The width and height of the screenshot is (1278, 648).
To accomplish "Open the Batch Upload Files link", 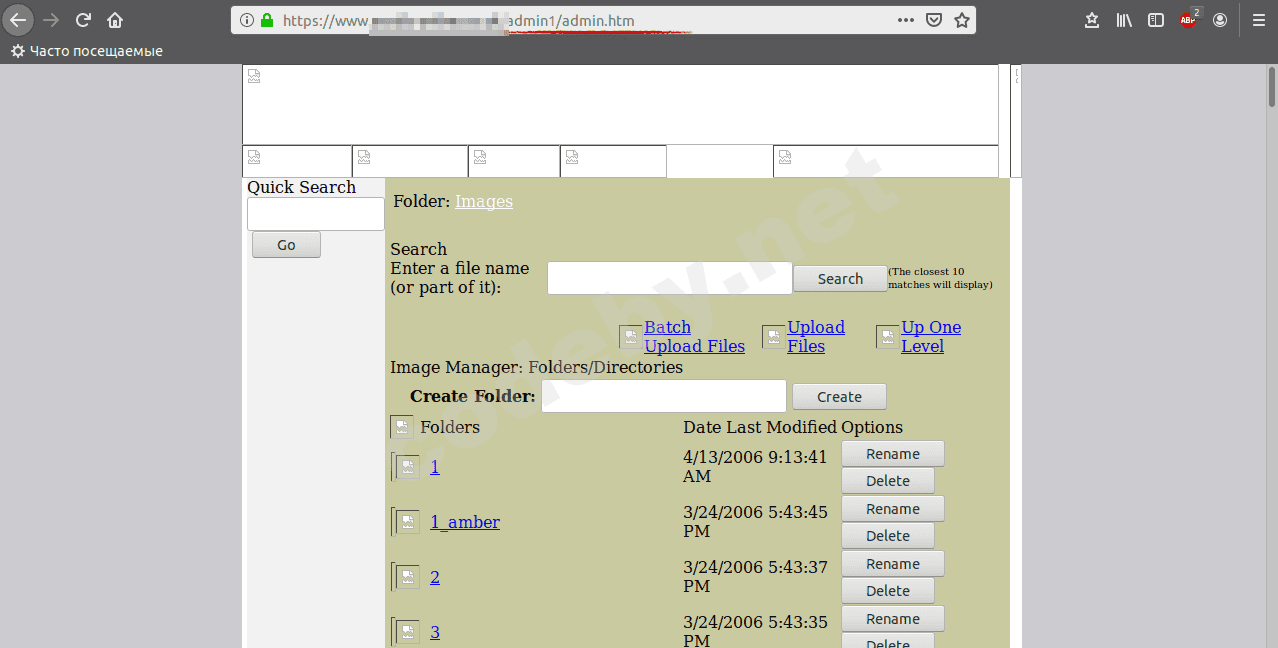I will coord(694,337).
